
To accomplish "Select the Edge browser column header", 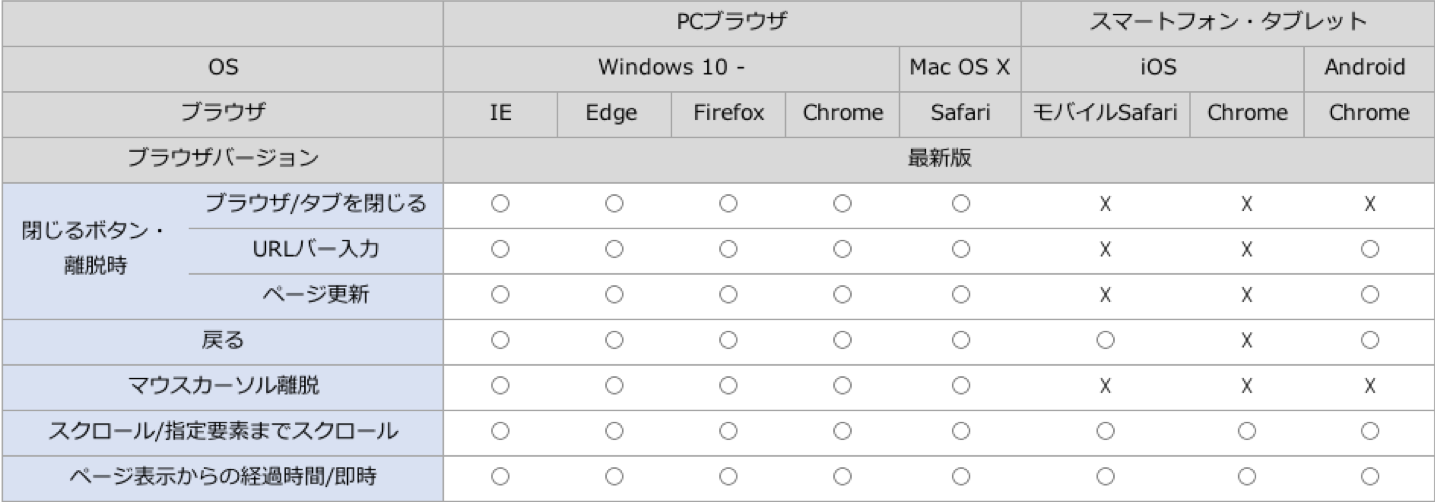I will (612, 113).
